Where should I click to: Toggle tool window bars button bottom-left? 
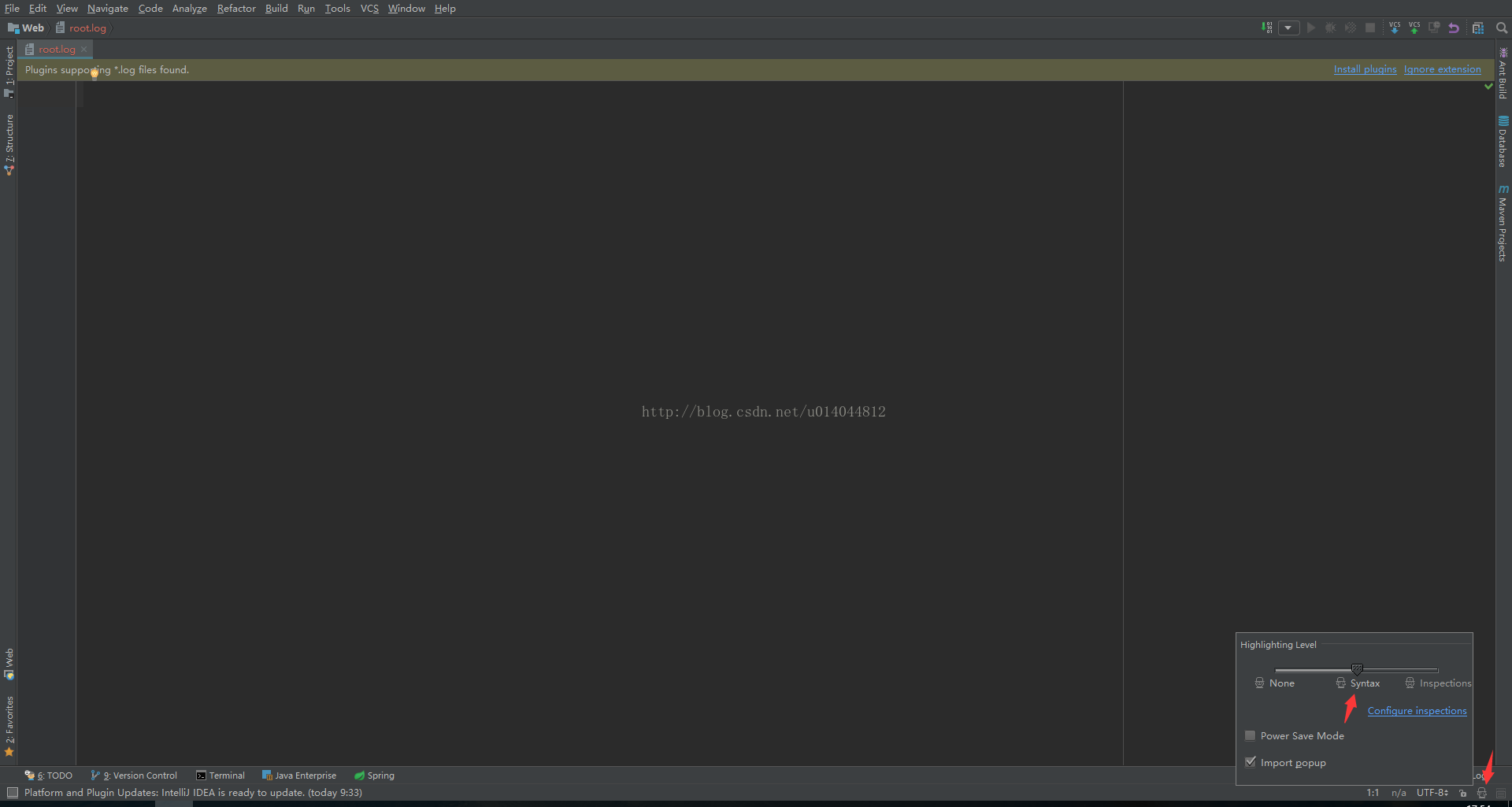(x=12, y=793)
